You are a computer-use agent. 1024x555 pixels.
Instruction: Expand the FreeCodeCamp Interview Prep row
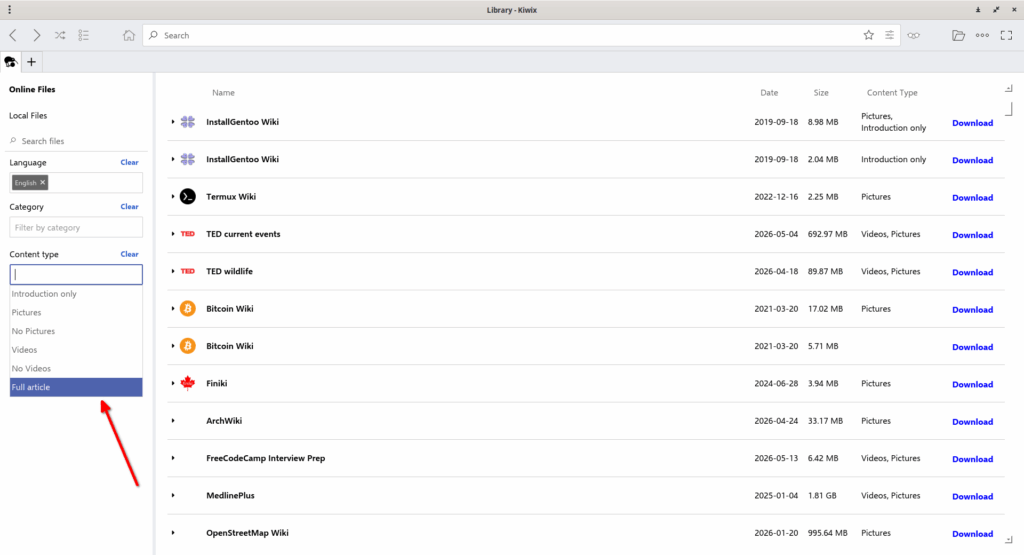click(173, 458)
